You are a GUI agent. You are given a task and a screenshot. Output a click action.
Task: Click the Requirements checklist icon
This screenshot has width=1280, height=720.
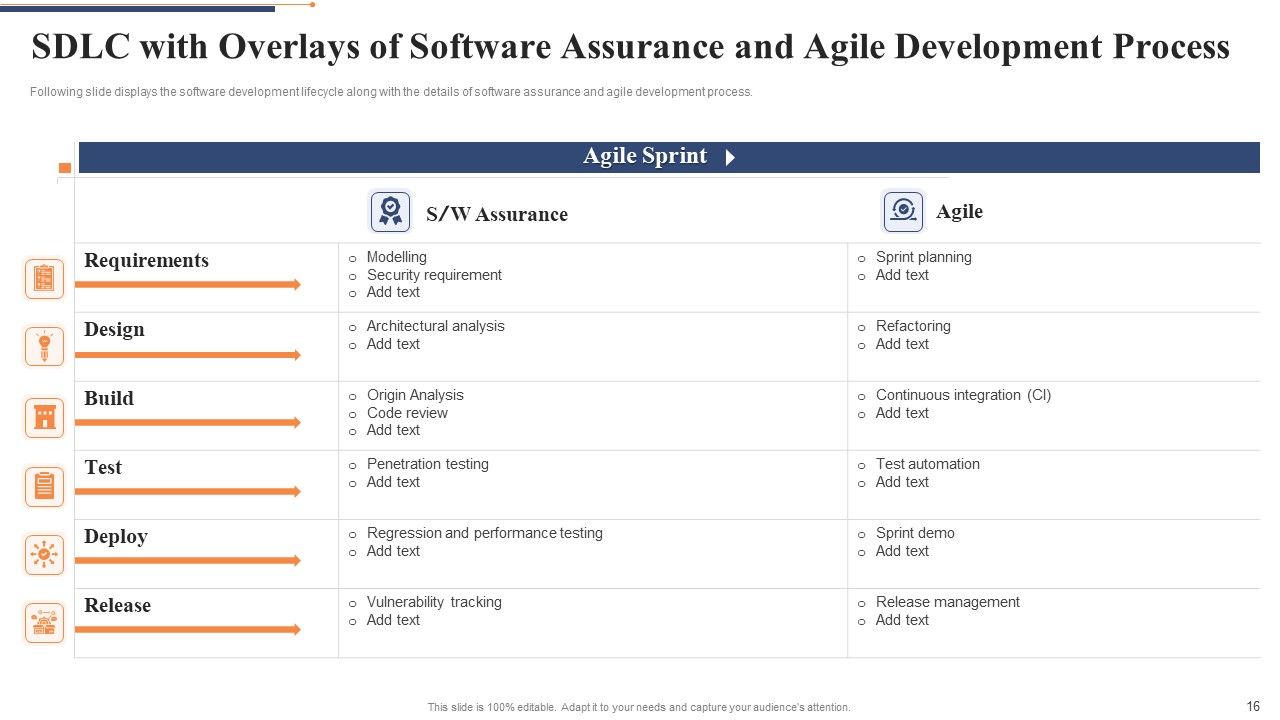44,279
